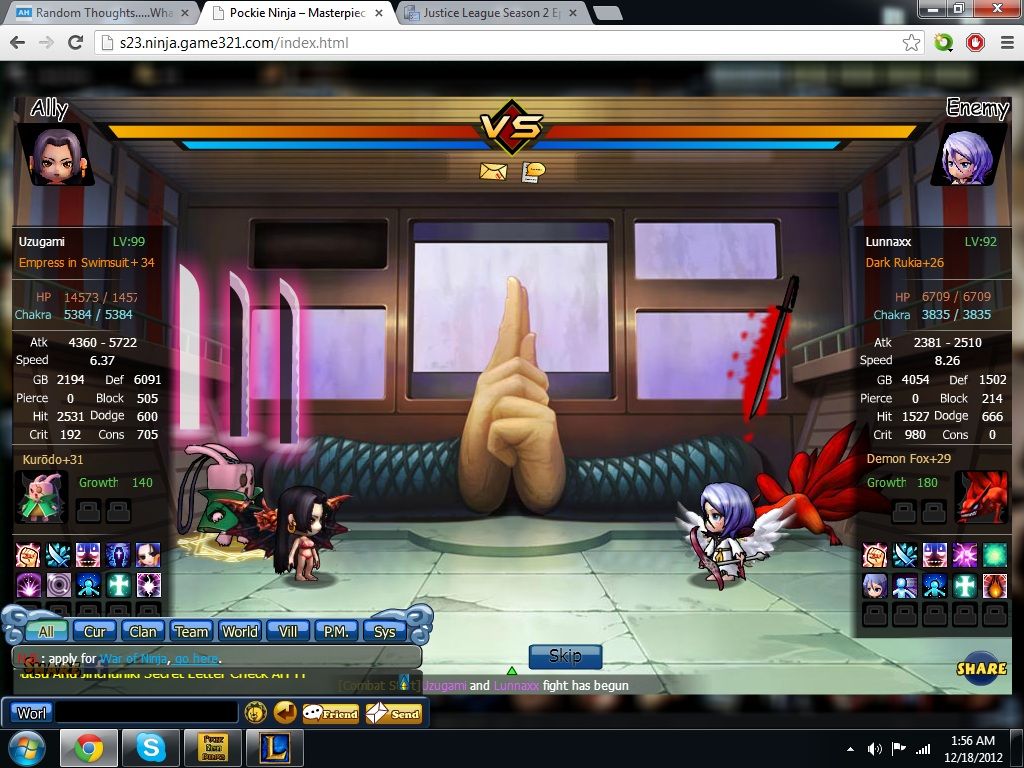
Task: Select ally's purple-white flare skill icon
Action: tap(148, 585)
